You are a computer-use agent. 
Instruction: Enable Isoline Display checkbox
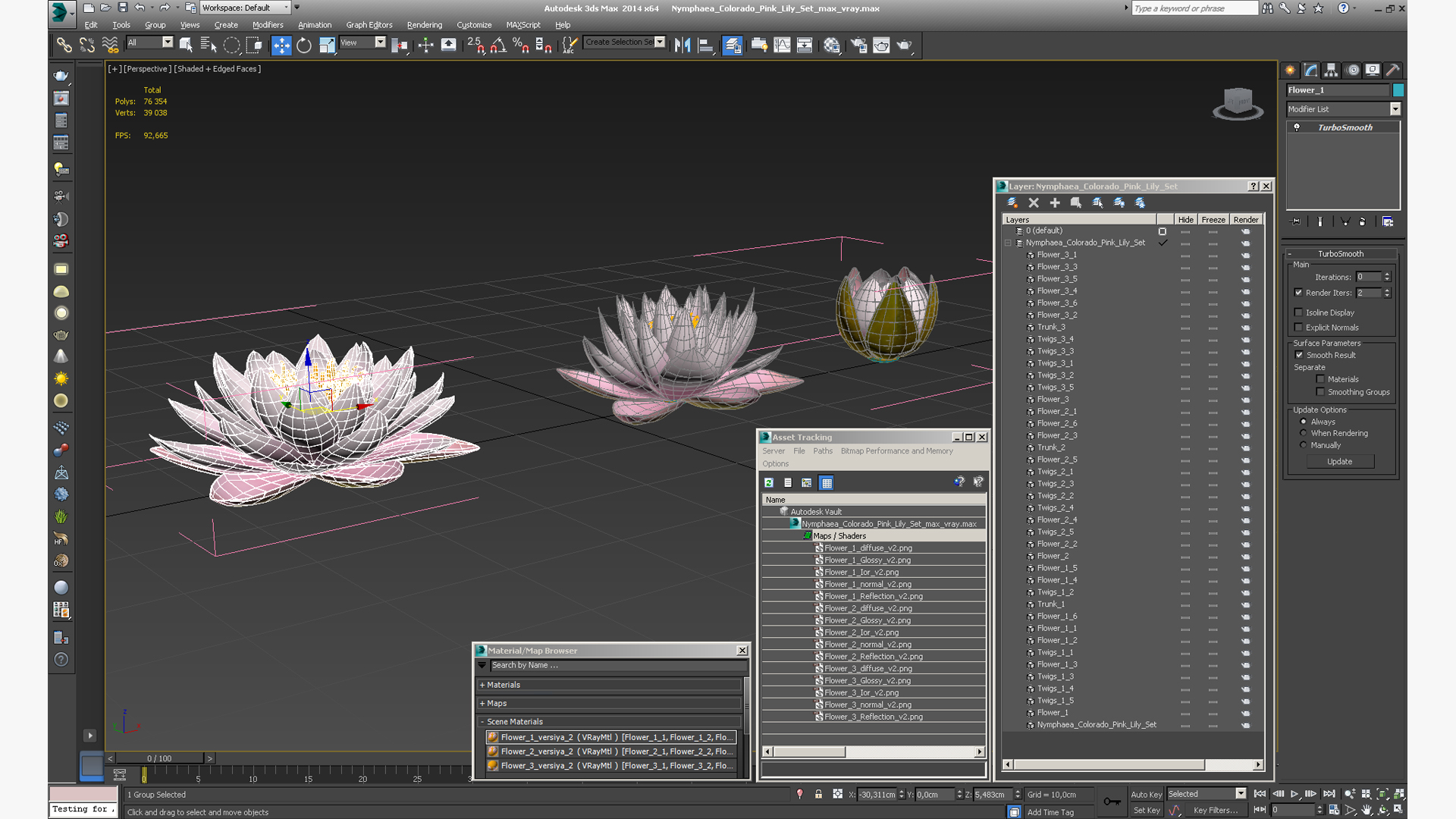(1298, 312)
